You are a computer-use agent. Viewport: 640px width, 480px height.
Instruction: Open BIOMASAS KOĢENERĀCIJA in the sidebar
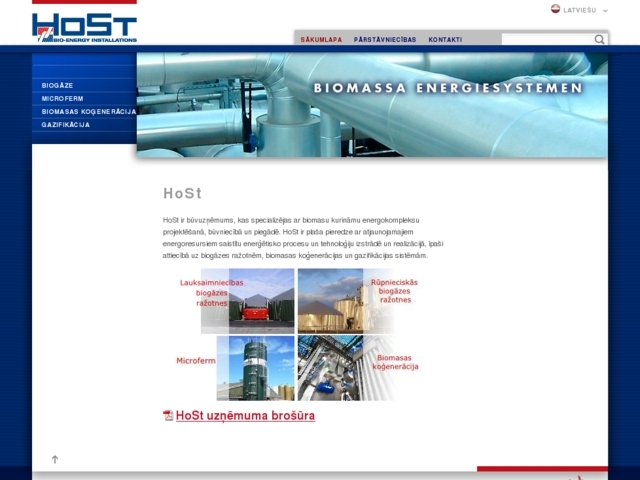89,111
